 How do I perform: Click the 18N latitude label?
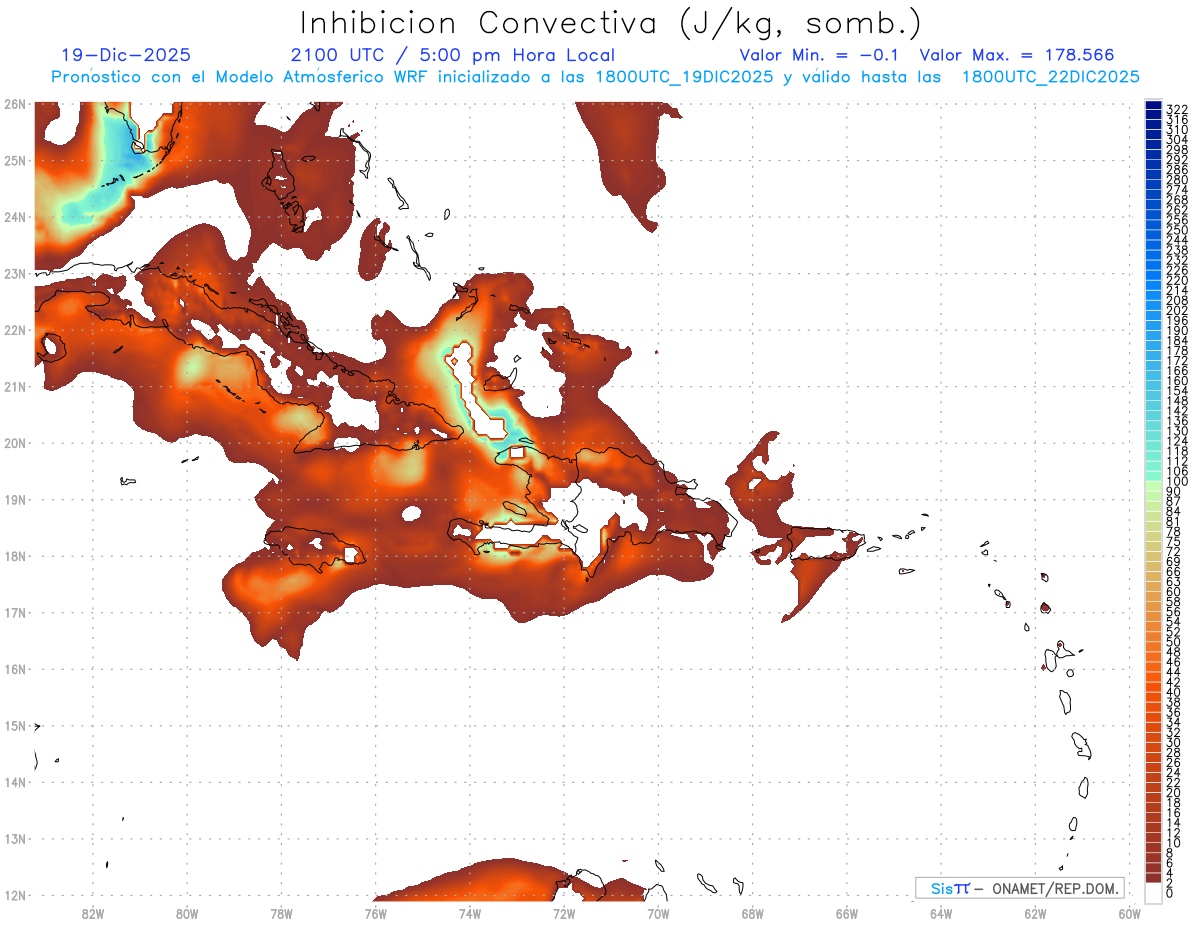point(15,556)
